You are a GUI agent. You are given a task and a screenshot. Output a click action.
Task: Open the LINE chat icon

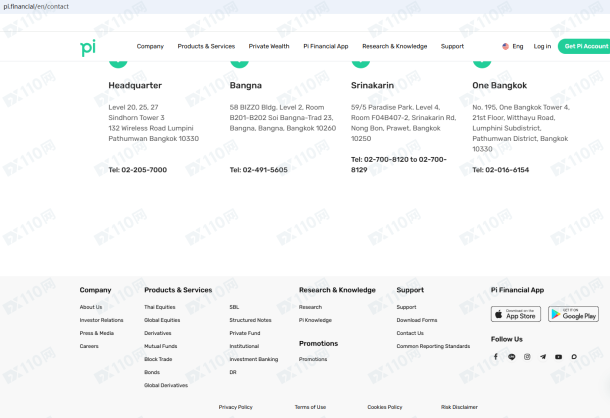[x=512, y=357]
